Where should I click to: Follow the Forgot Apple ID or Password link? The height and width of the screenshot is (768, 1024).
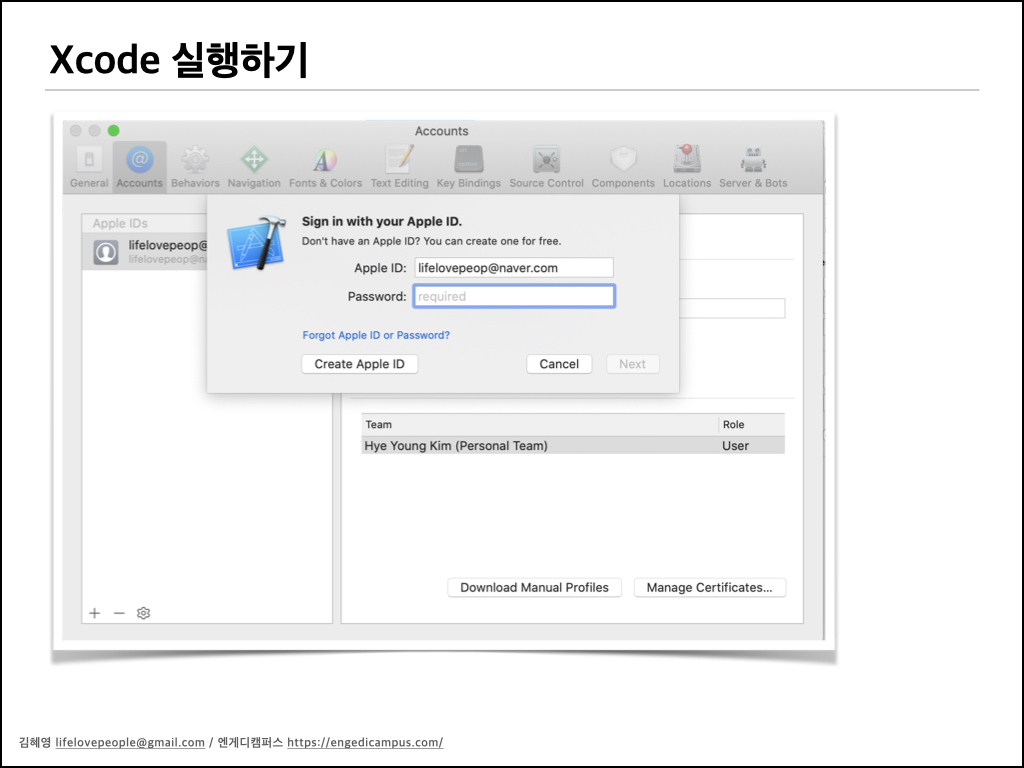pos(376,335)
